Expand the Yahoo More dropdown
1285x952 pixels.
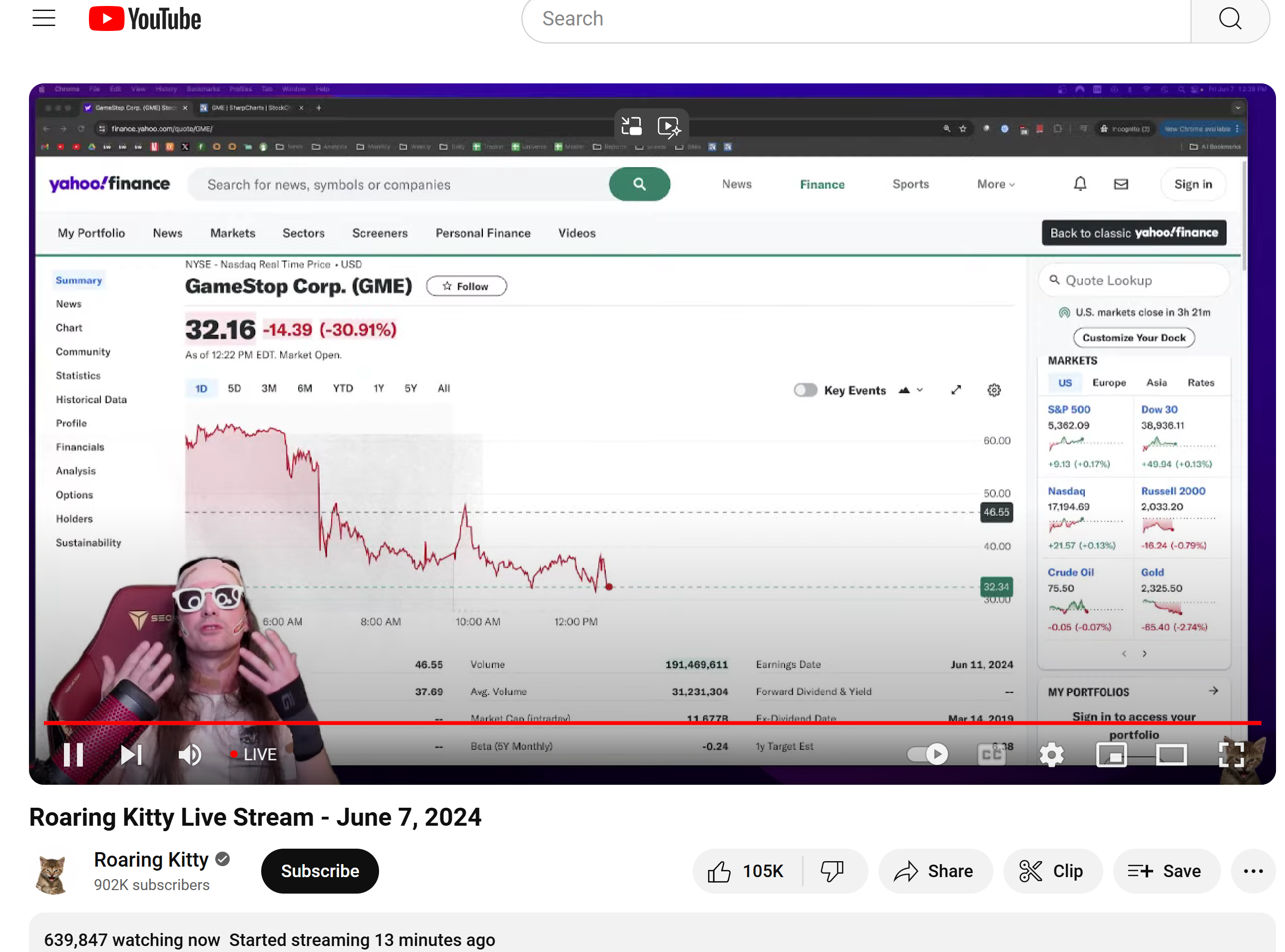pos(996,184)
